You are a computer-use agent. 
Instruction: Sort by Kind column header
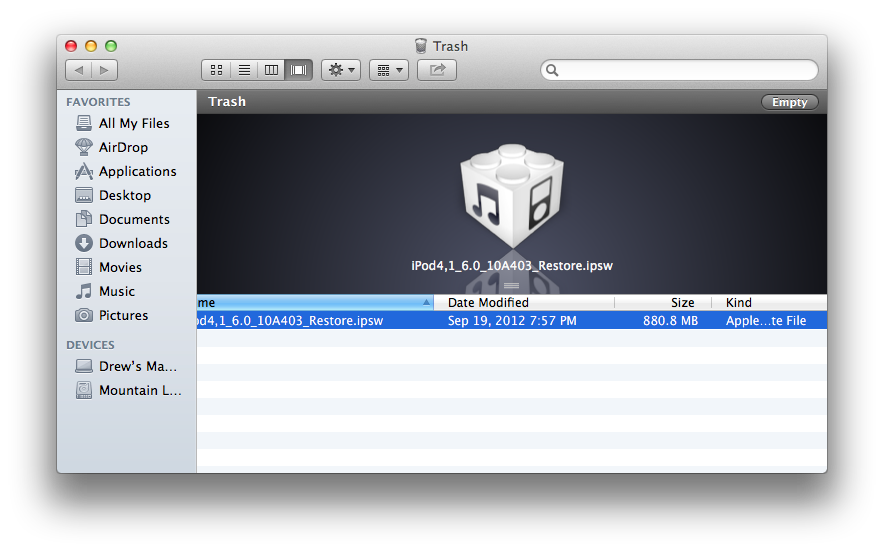click(x=770, y=303)
